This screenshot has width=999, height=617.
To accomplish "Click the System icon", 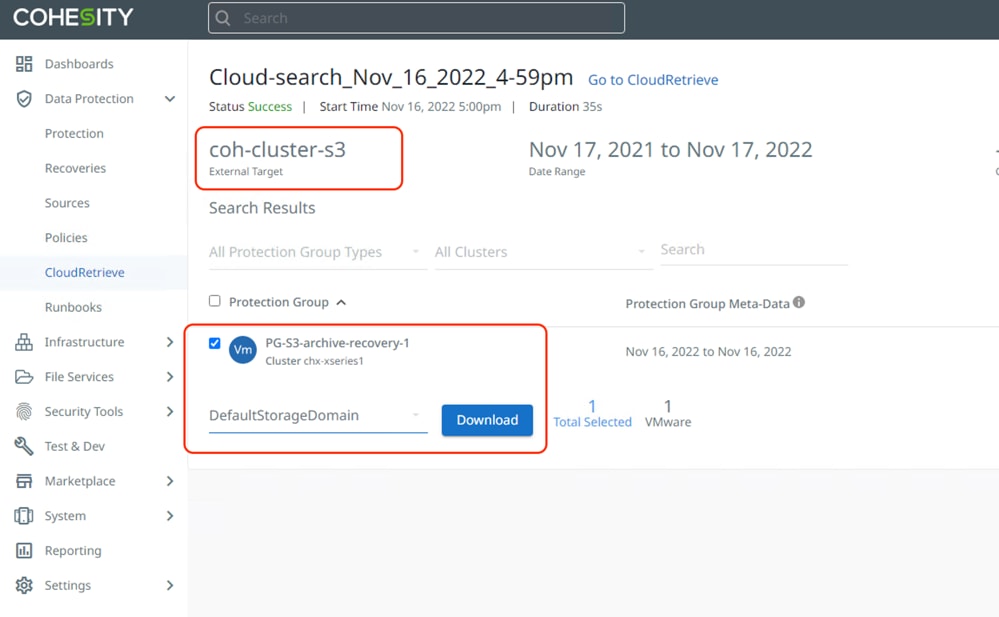I will [24, 516].
